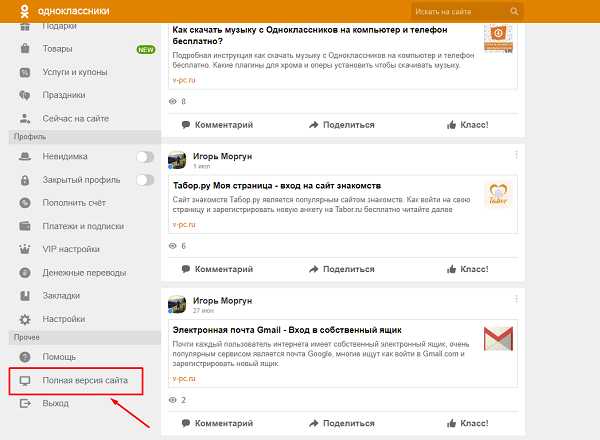Comment on the Табор.ру post

[217, 269]
